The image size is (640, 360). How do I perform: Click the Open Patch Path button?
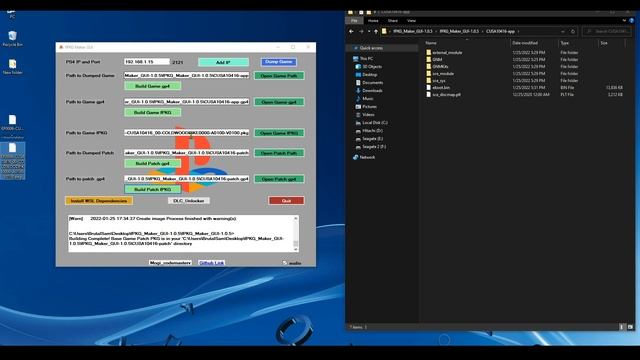pos(279,153)
